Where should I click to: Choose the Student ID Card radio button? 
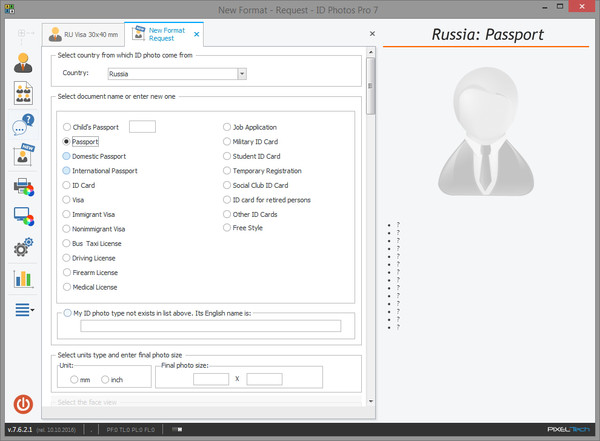226,156
